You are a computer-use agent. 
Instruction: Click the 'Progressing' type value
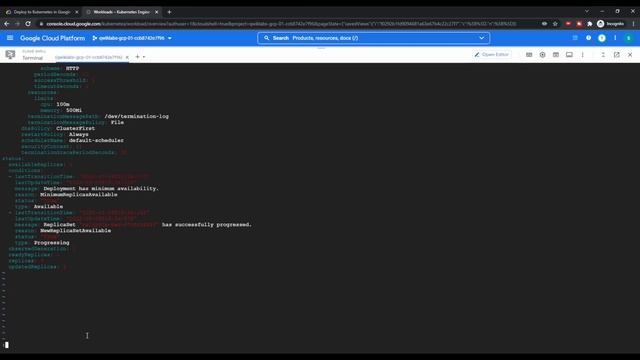[x=51, y=242]
